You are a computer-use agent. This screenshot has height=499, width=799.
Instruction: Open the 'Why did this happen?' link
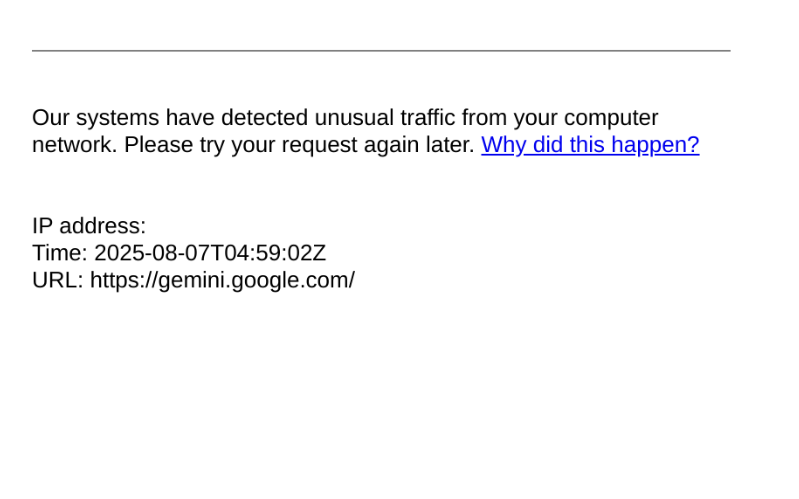pos(590,145)
